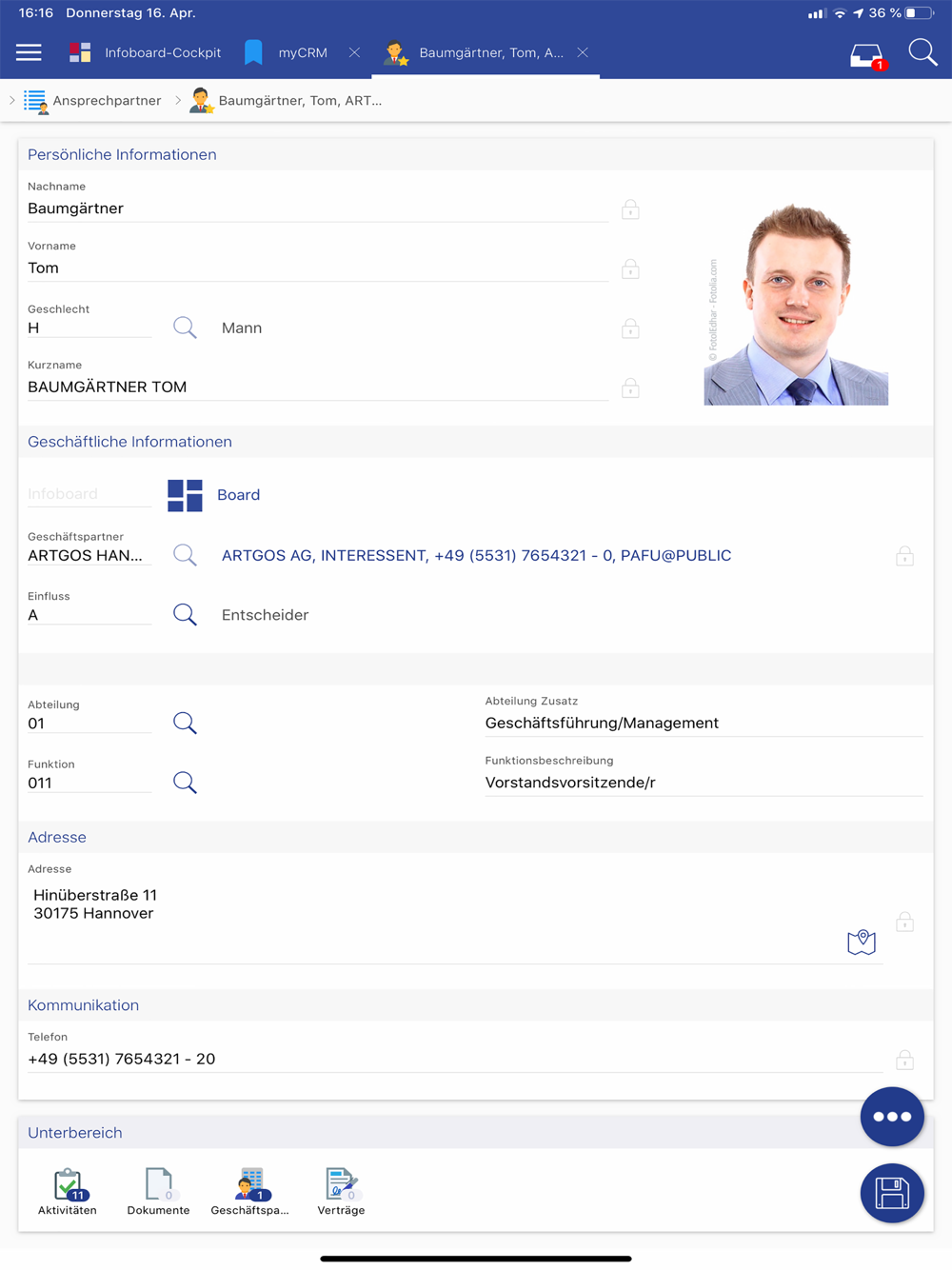This screenshot has height=1270, width=952.
Task: Open the three-dots more actions button
Action: 892,1116
